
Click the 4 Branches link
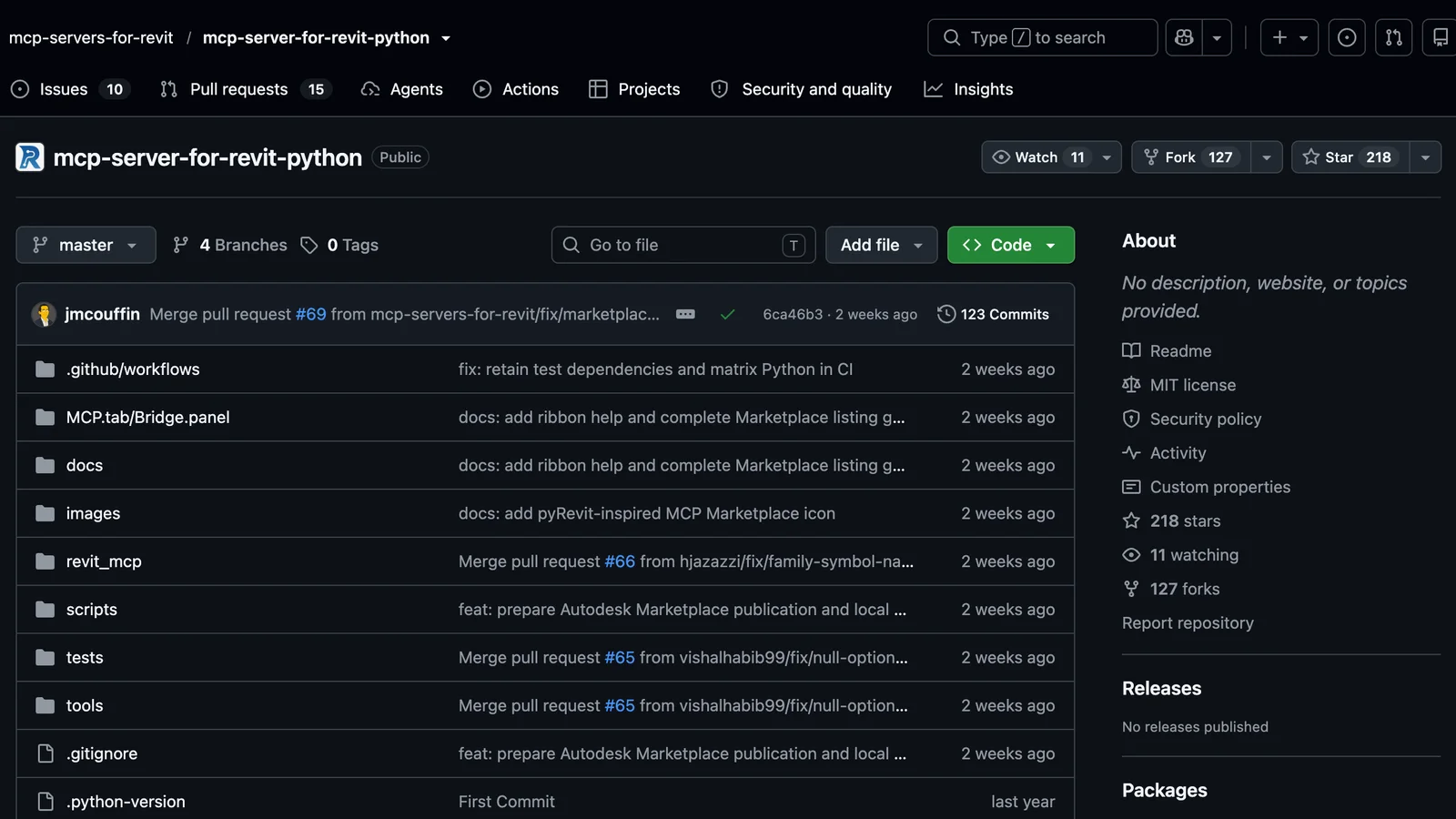(x=229, y=245)
